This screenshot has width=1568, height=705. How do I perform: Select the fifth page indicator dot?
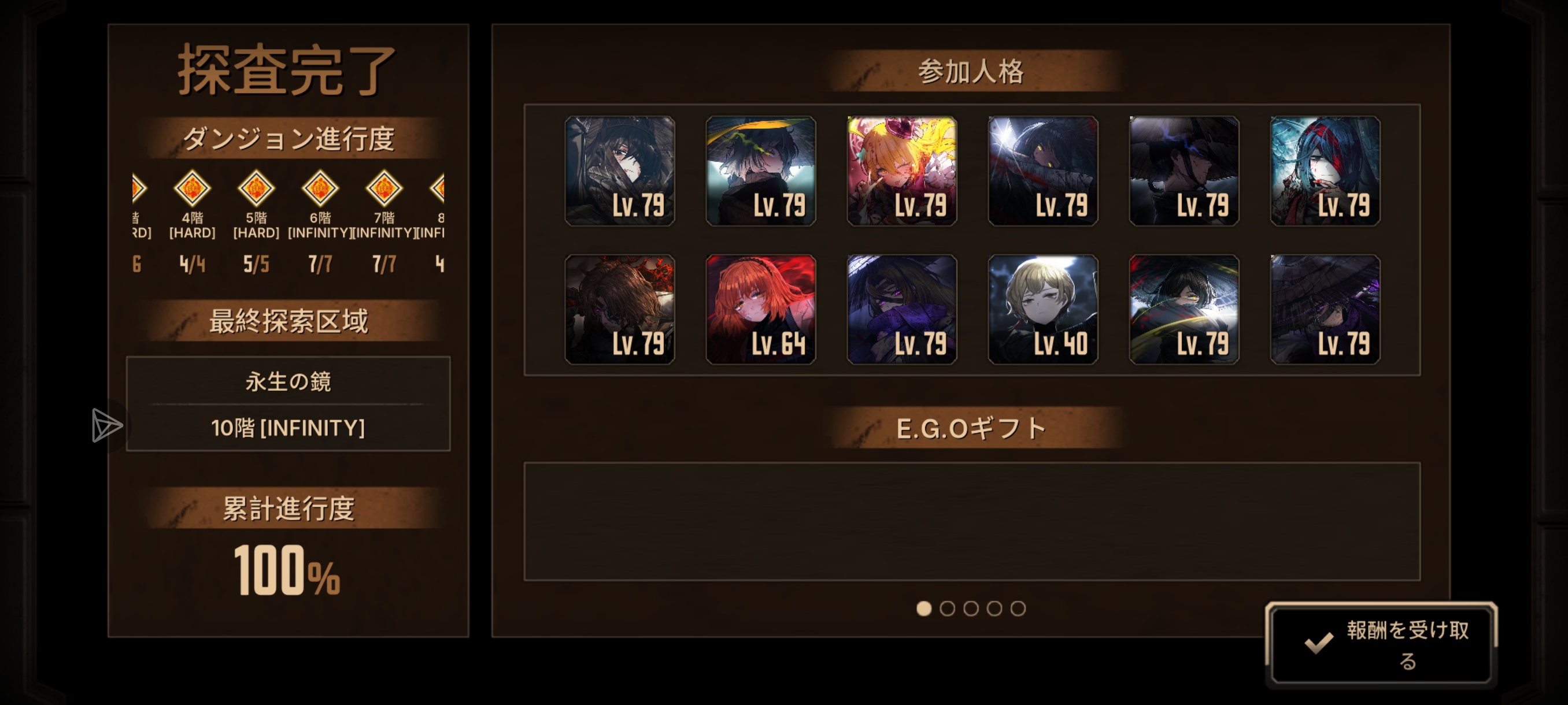(x=1018, y=608)
